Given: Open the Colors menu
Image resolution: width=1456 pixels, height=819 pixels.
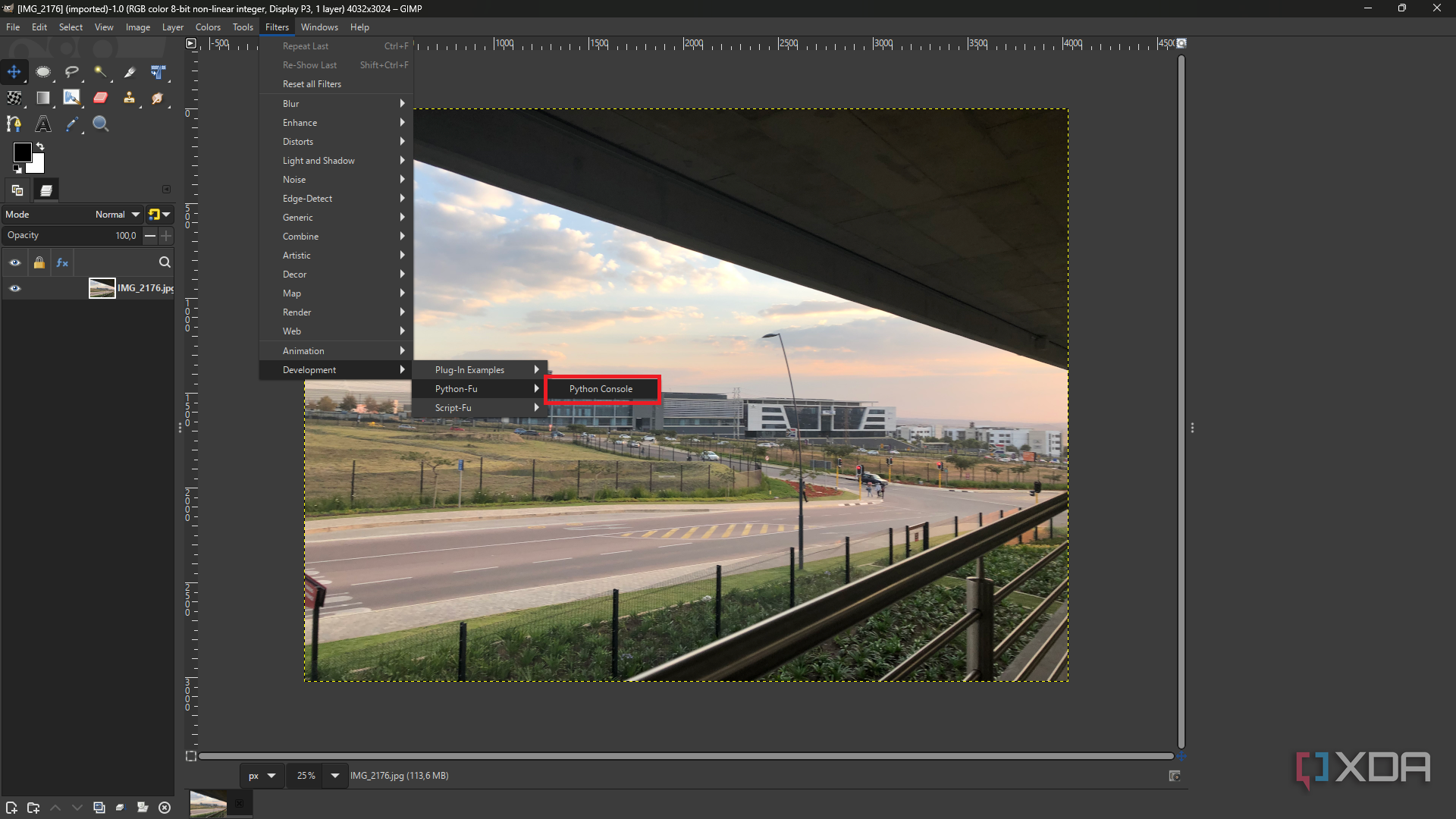Looking at the screenshot, I should click(208, 27).
